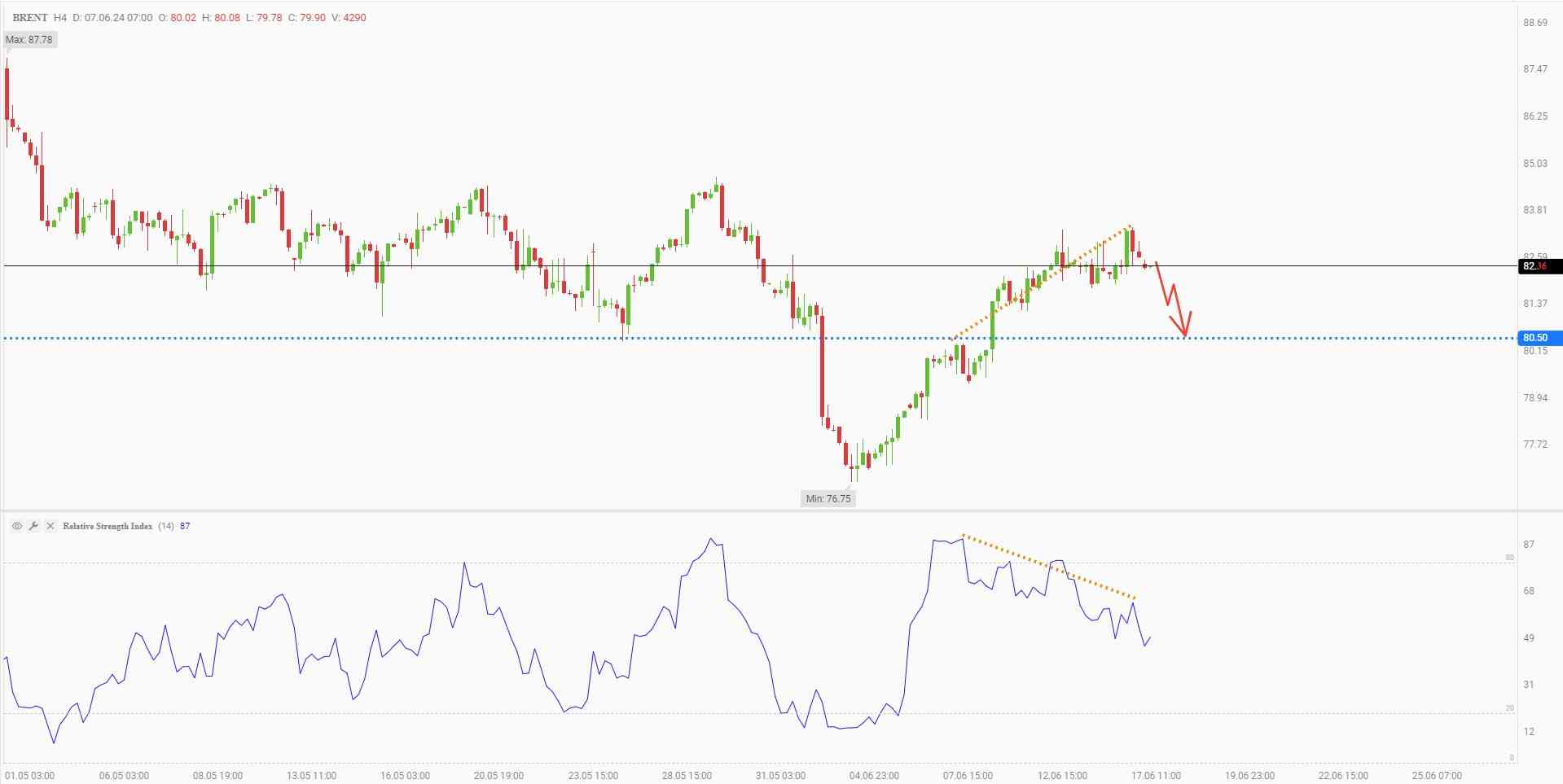
Task: Click the RSI scale label 49
Action: tap(1529, 638)
